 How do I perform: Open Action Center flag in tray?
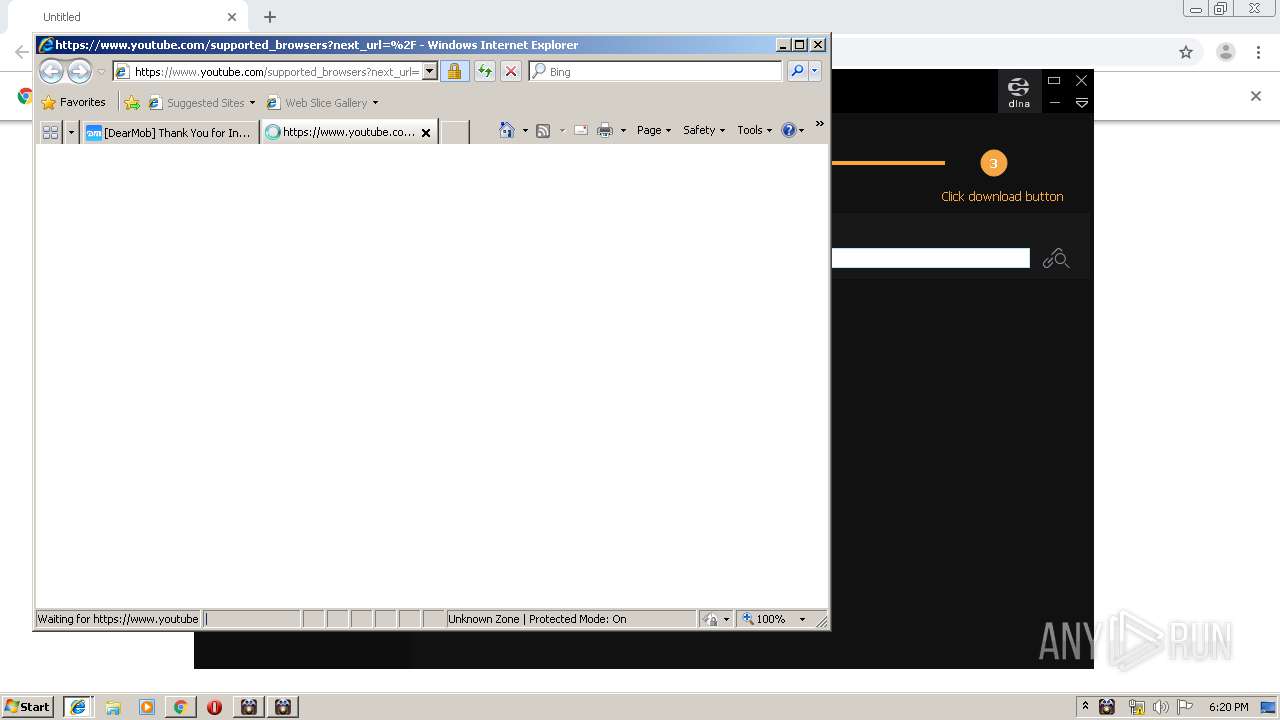1185,707
